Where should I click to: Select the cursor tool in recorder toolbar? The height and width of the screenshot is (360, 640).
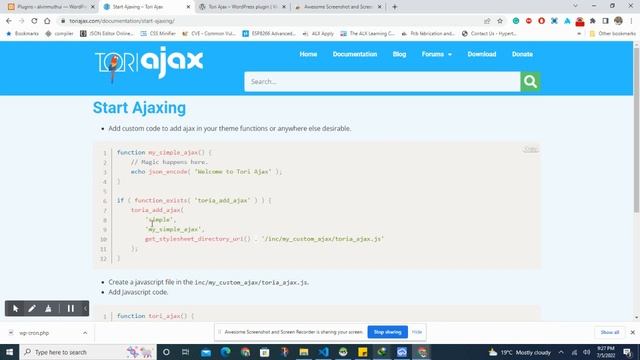[16, 309]
